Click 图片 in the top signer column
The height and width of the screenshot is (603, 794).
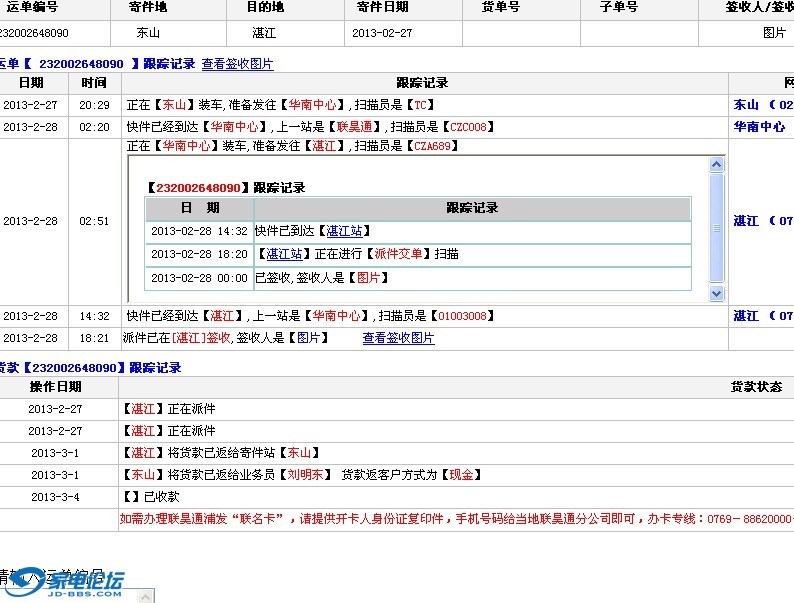click(774, 33)
